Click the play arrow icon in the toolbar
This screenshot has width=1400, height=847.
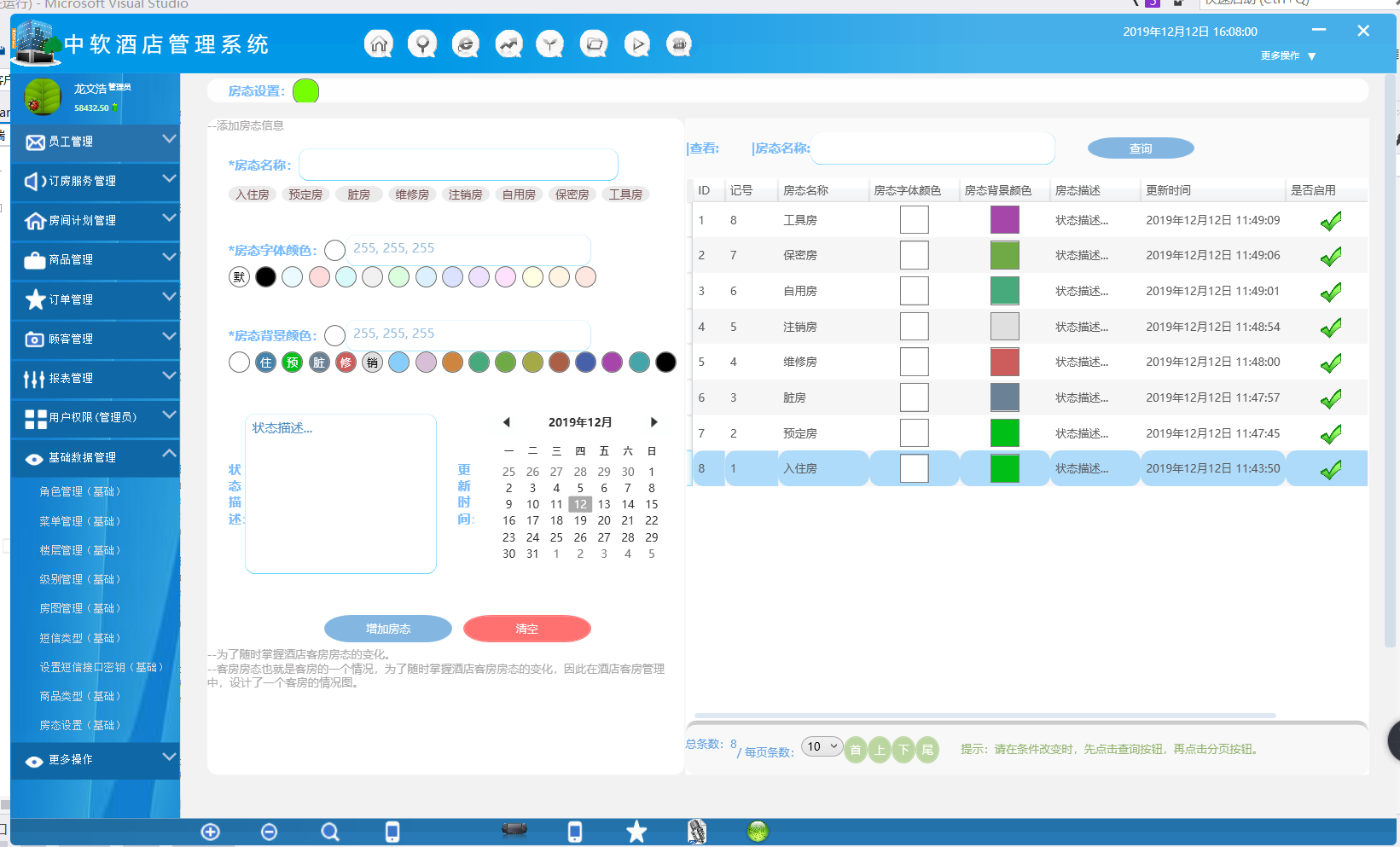636,44
